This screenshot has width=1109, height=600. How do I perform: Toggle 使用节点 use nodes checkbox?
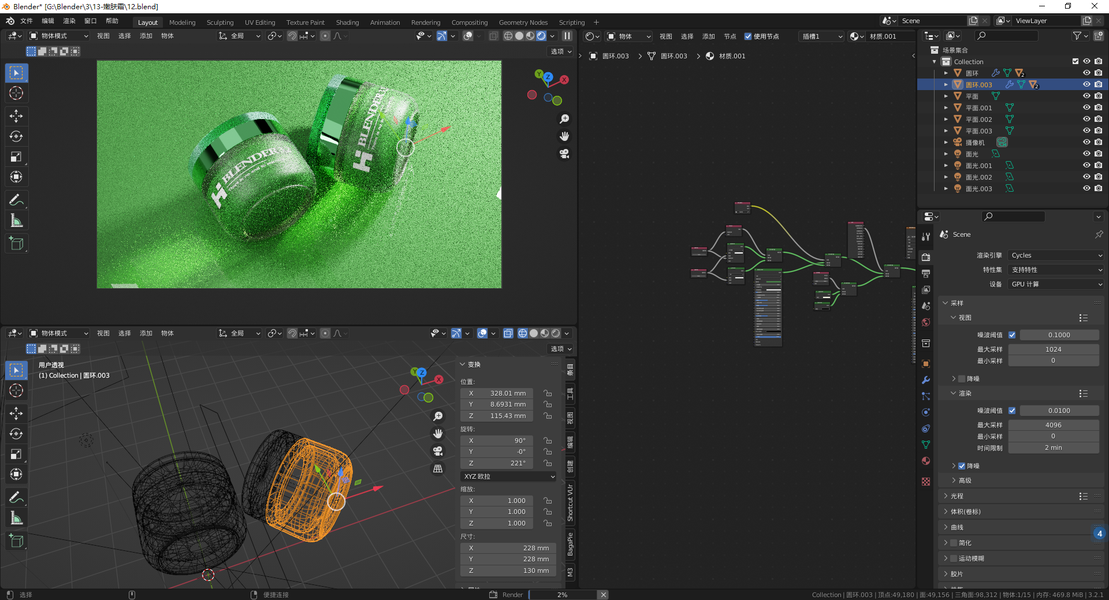click(x=748, y=36)
